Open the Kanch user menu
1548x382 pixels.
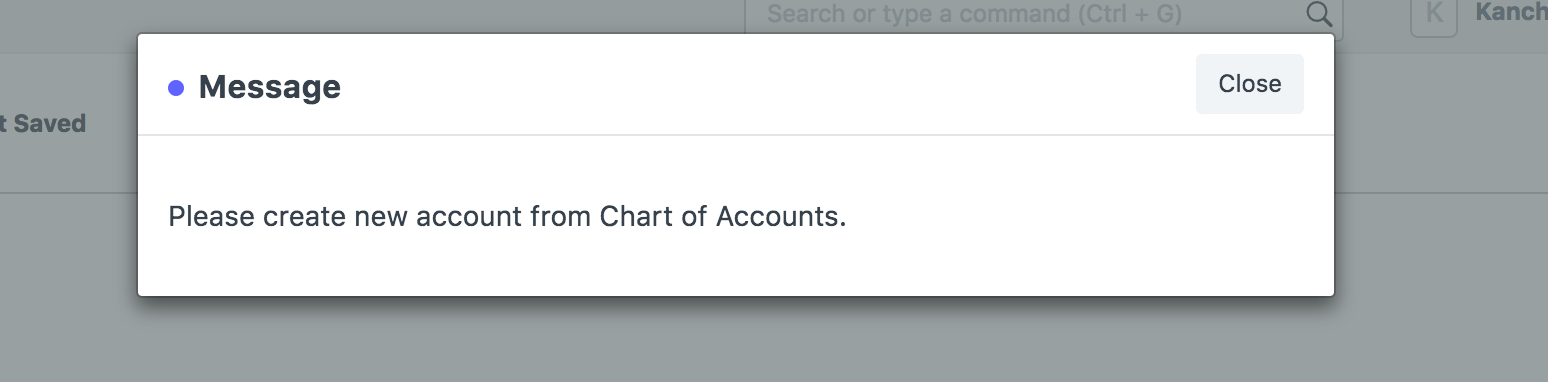pos(1511,14)
